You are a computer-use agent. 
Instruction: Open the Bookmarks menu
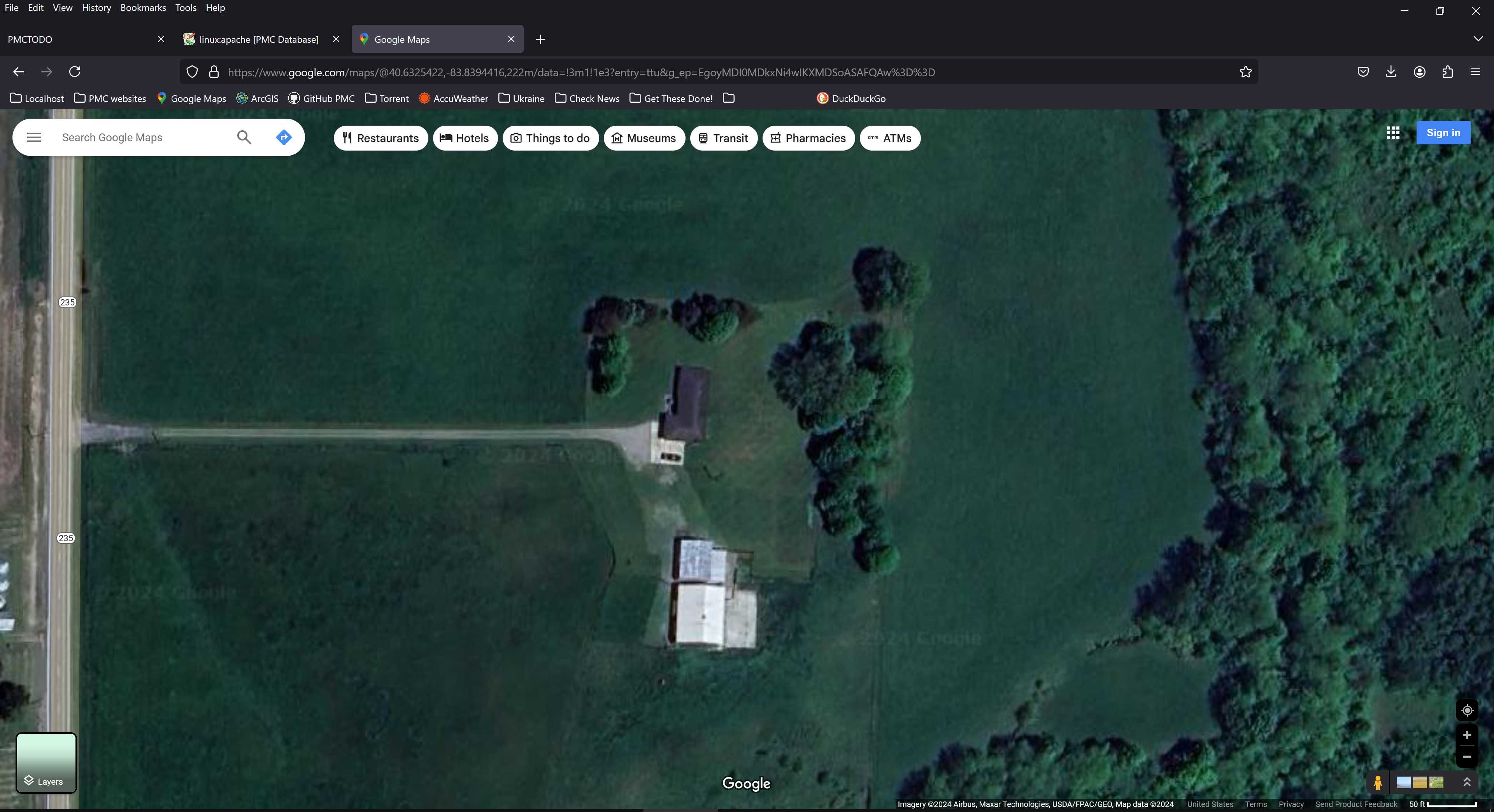point(143,7)
